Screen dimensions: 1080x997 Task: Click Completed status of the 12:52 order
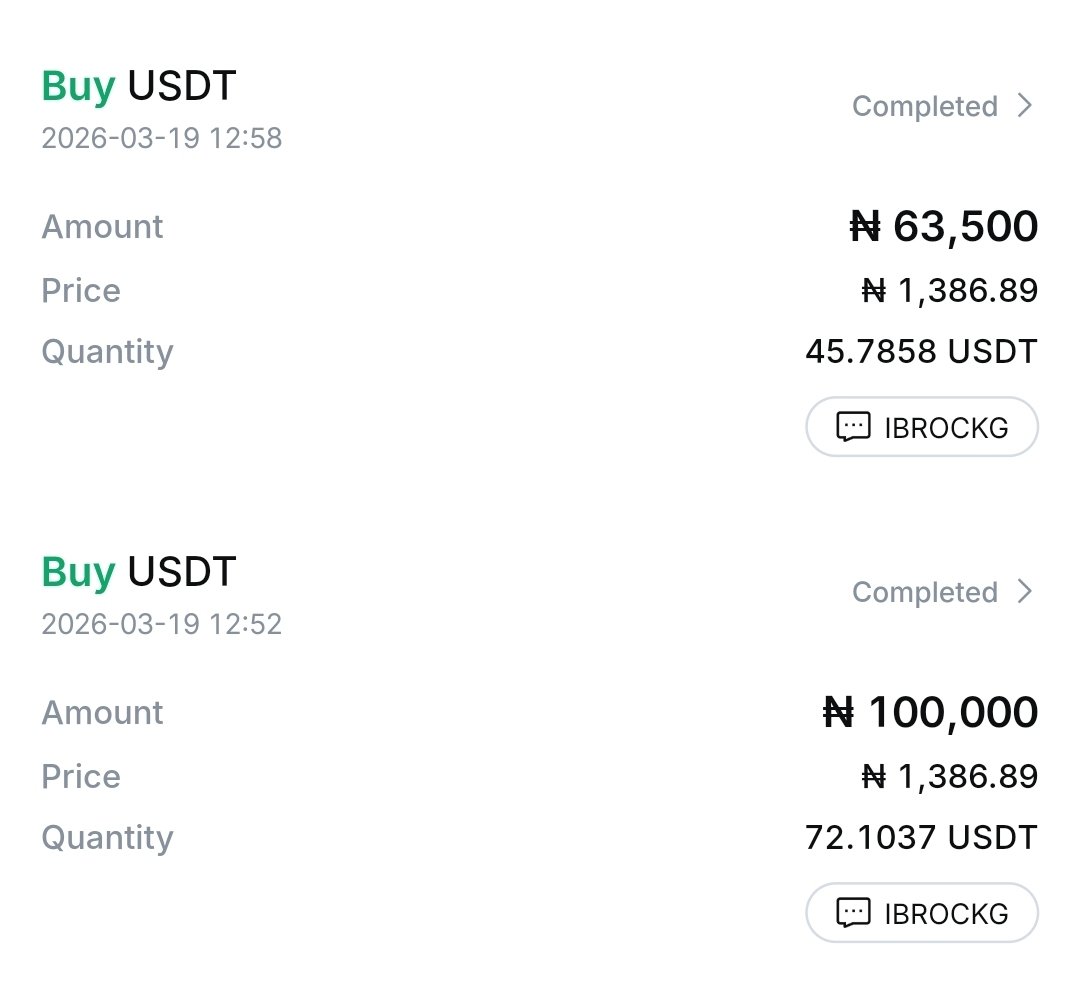point(925,593)
